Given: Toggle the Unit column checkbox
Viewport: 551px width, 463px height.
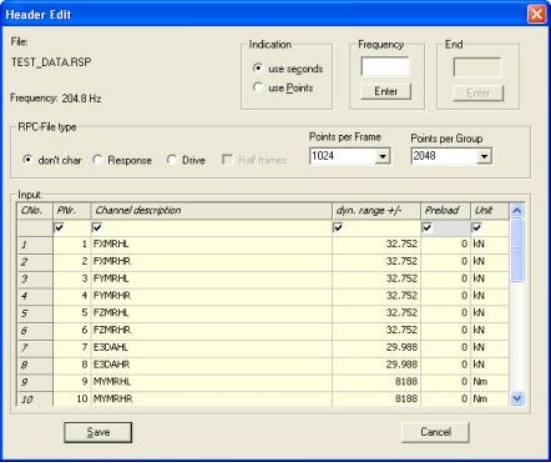Looking at the screenshot, I should [477, 227].
